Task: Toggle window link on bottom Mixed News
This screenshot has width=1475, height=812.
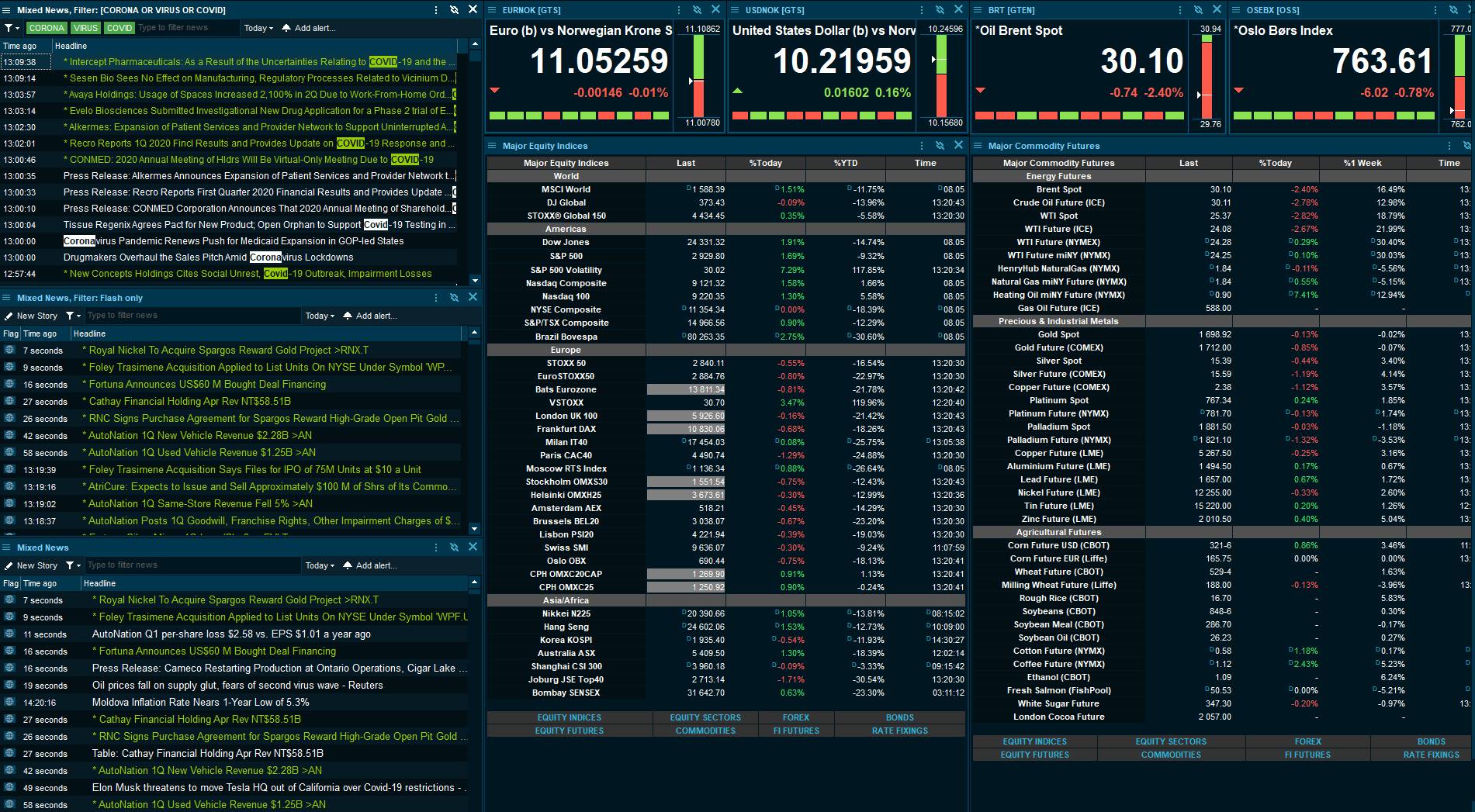Action: 455,548
